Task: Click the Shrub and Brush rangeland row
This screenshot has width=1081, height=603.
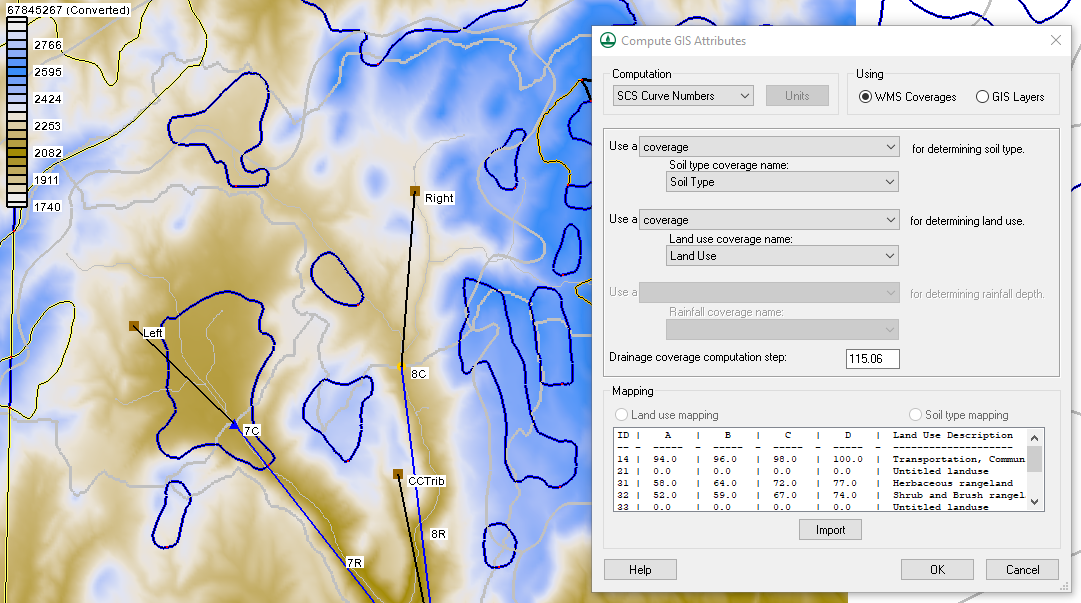Action: 820,495
